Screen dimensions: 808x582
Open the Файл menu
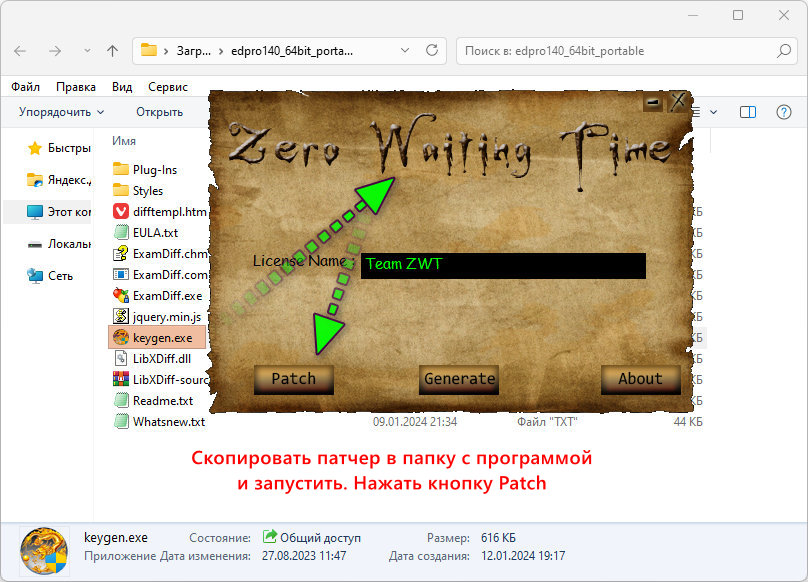(25, 87)
